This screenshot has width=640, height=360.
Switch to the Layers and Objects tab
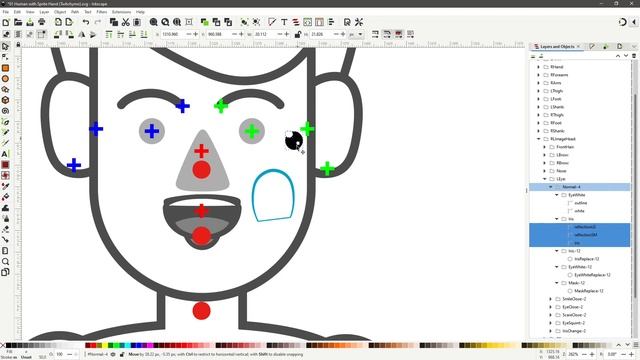[557, 47]
